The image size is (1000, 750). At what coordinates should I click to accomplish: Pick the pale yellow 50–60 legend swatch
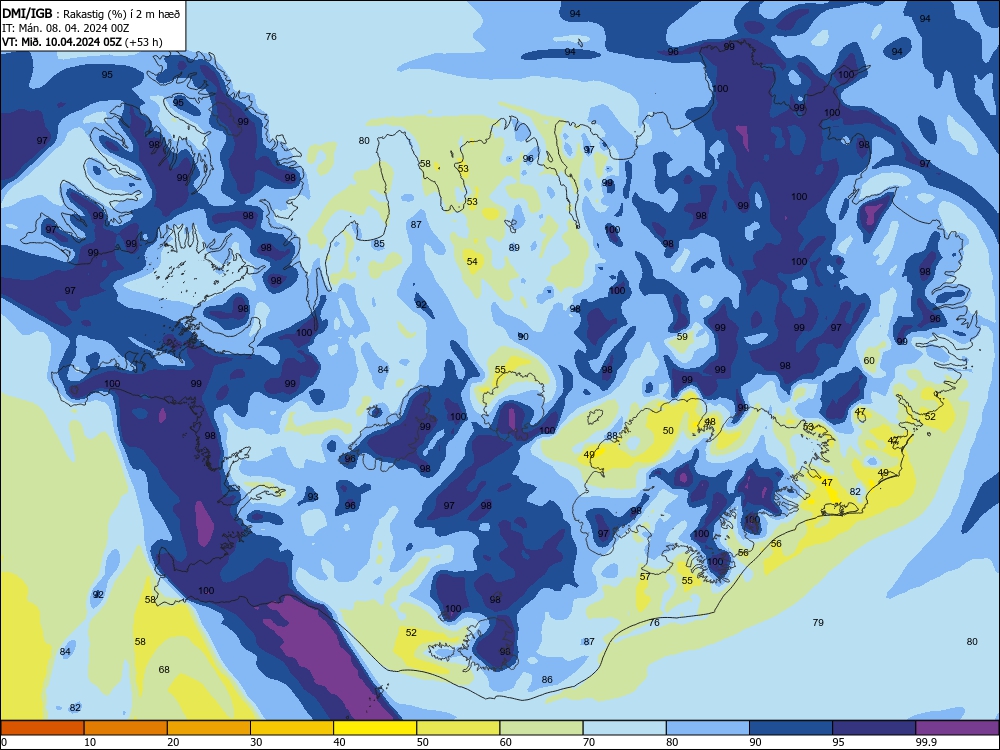coord(458,728)
